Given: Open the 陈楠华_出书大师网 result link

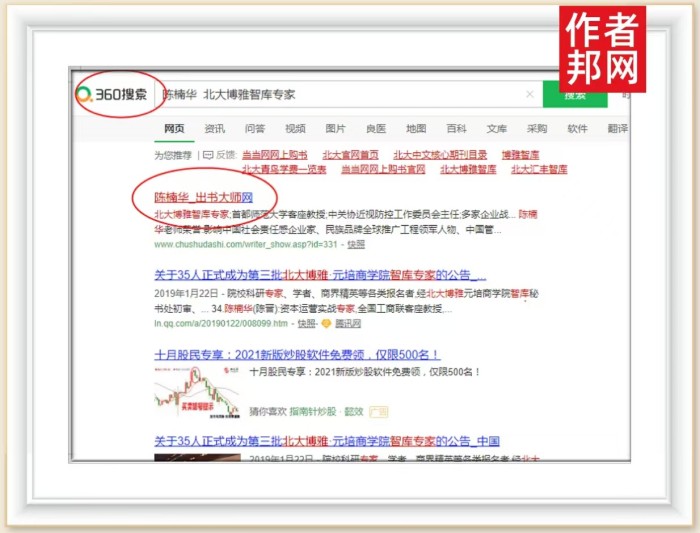Looking at the screenshot, I should click(x=203, y=197).
